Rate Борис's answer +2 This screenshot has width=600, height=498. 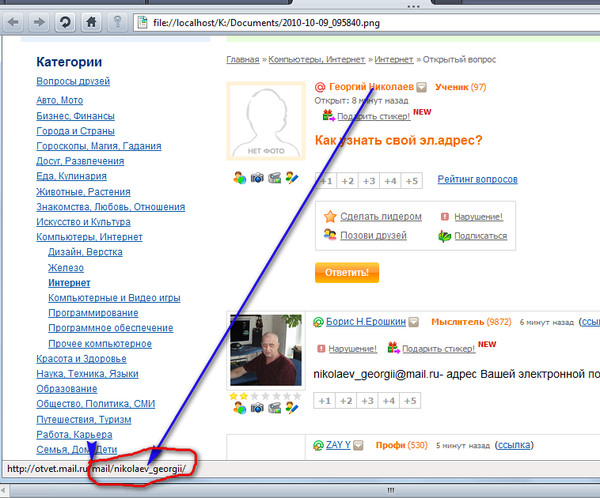coord(346,401)
